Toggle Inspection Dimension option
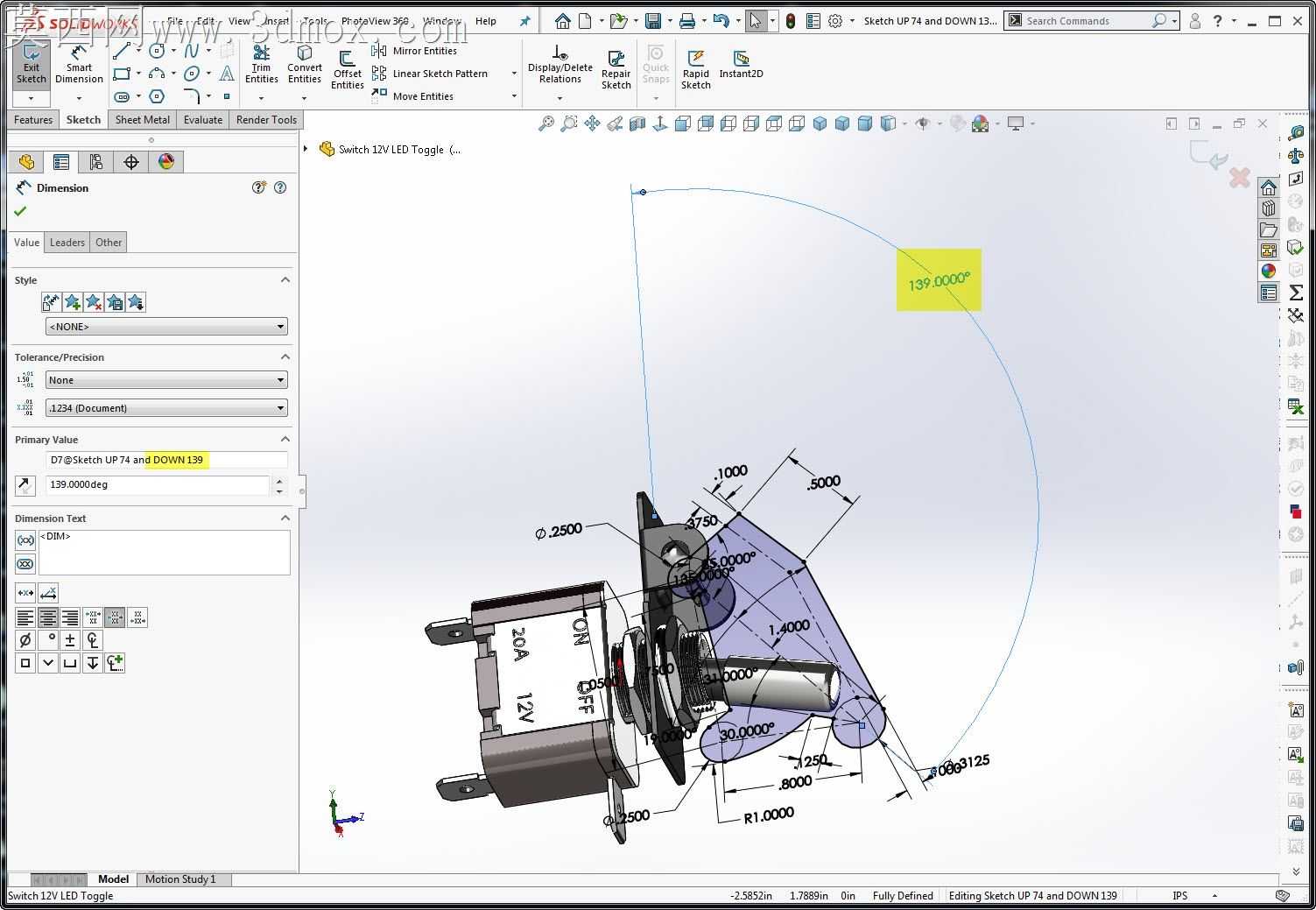The width and height of the screenshot is (1316, 910). [x=25, y=564]
